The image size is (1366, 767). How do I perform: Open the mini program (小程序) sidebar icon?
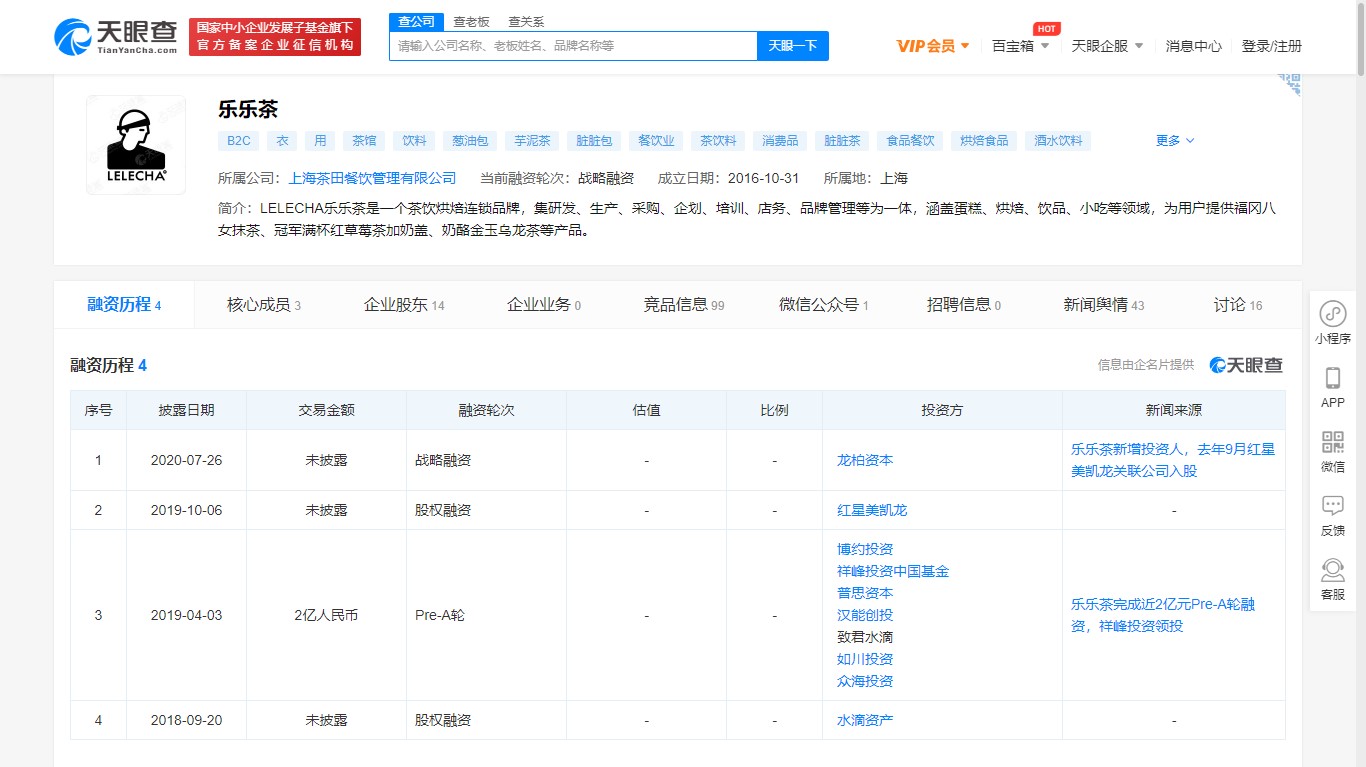point(1332,314)
